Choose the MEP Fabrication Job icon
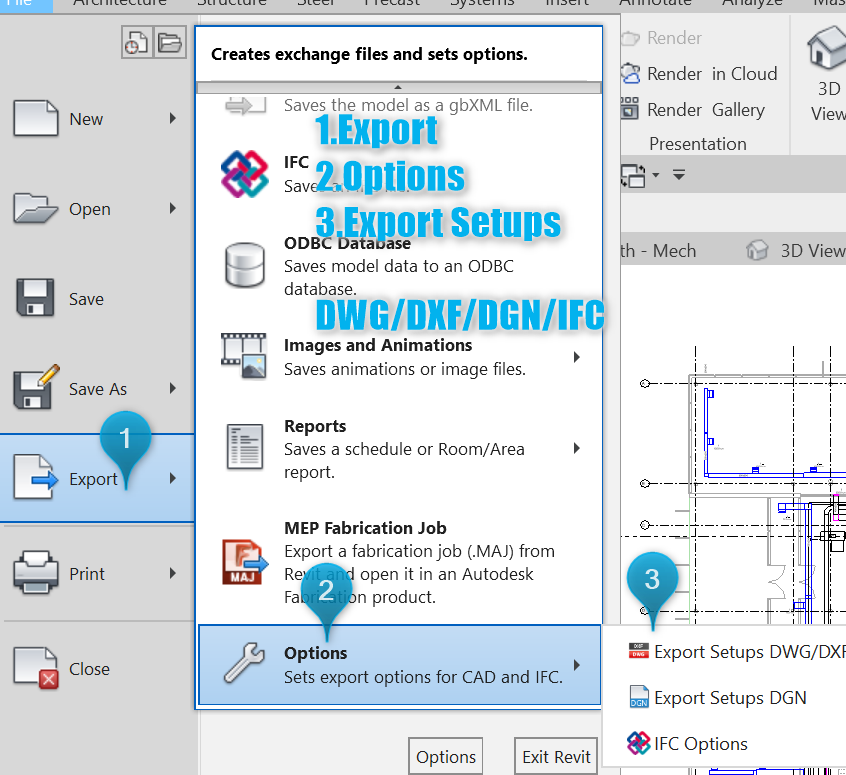The height and width of the screenshot is (775, 846). click(244, 562)
